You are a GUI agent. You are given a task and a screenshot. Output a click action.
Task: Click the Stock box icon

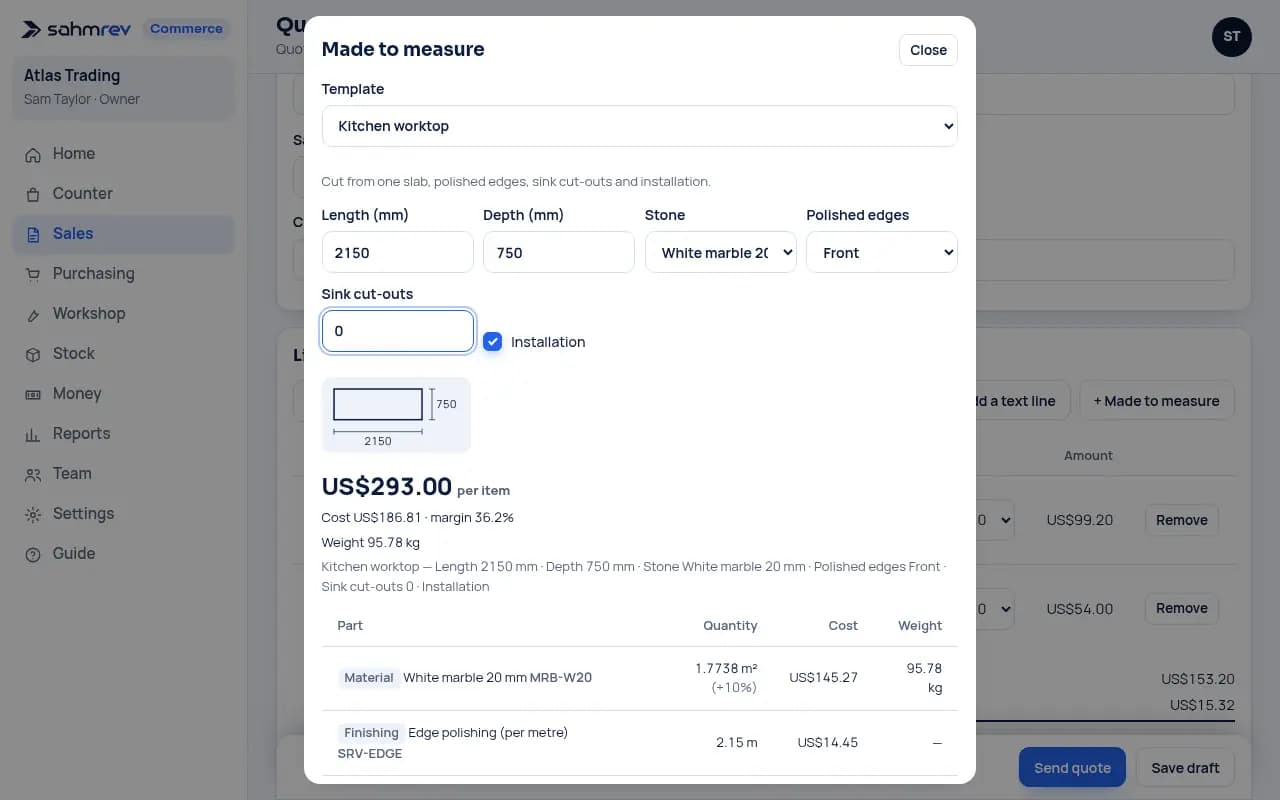pos(33,354)
